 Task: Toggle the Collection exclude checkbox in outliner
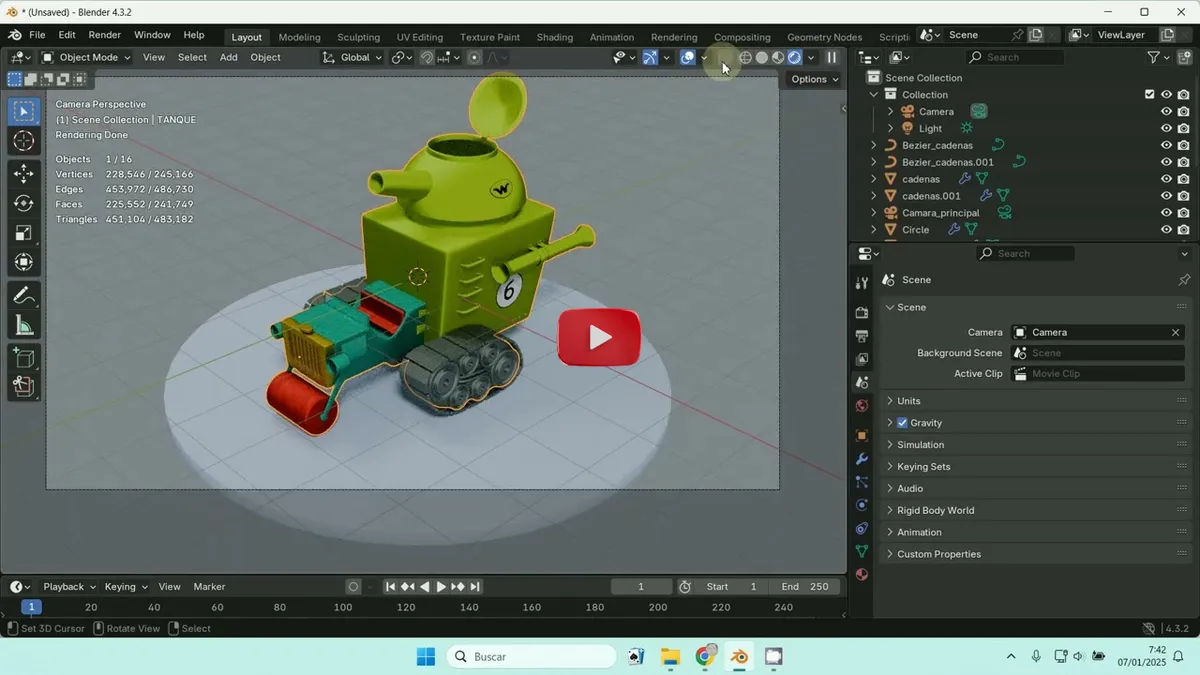1149,95
